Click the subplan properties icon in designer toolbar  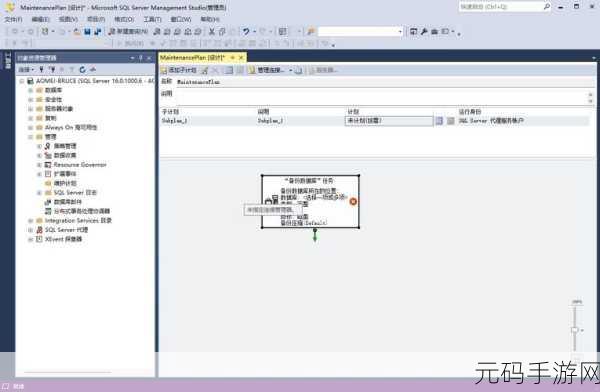tap(205, 70)
